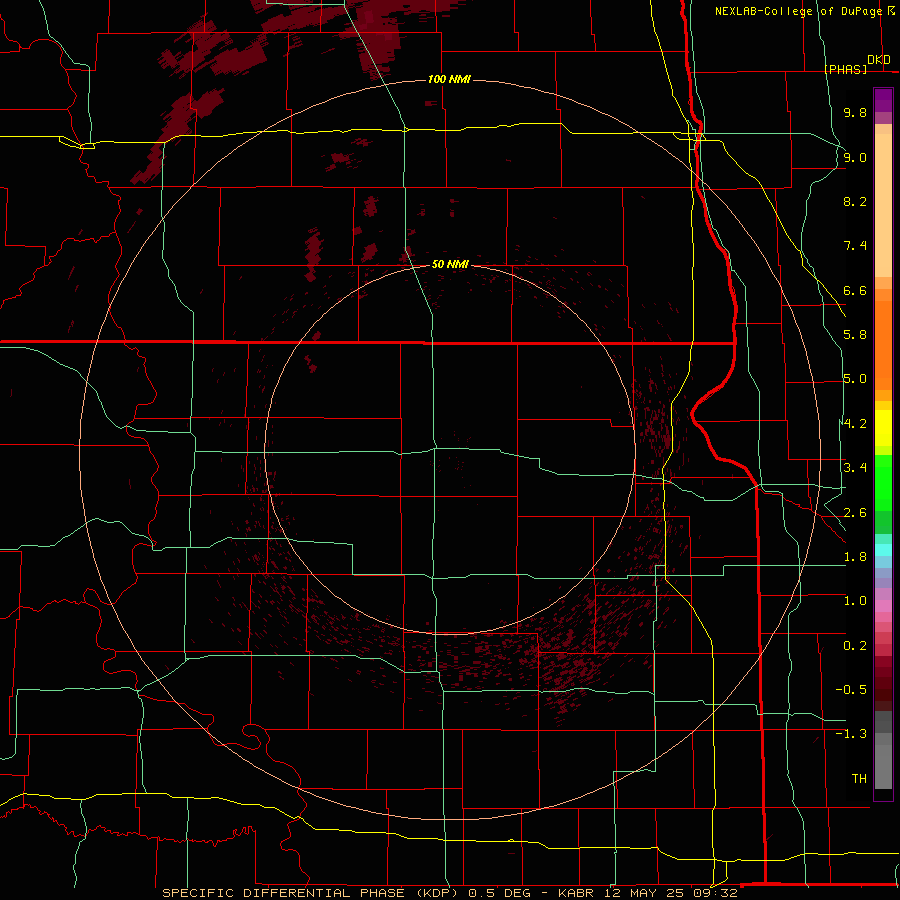Screen dimensions: 900x900
Task: Click the [PHAS] units label
Action: [845, 69]
